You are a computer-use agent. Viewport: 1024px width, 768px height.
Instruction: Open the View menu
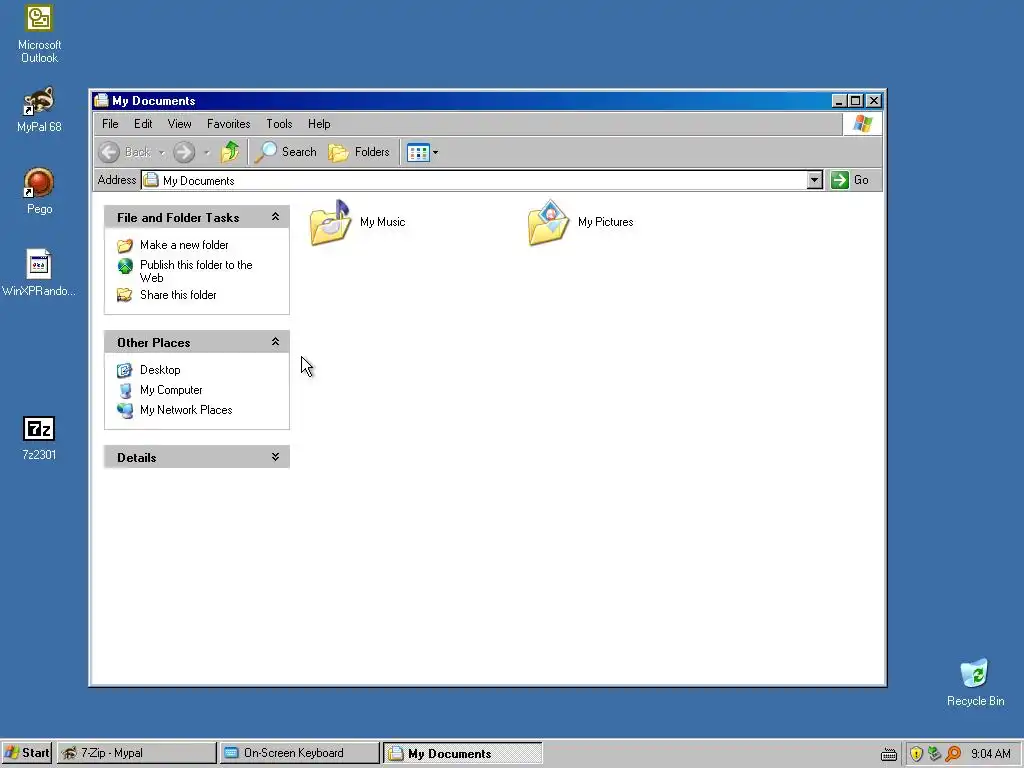(x=180, y=124)
